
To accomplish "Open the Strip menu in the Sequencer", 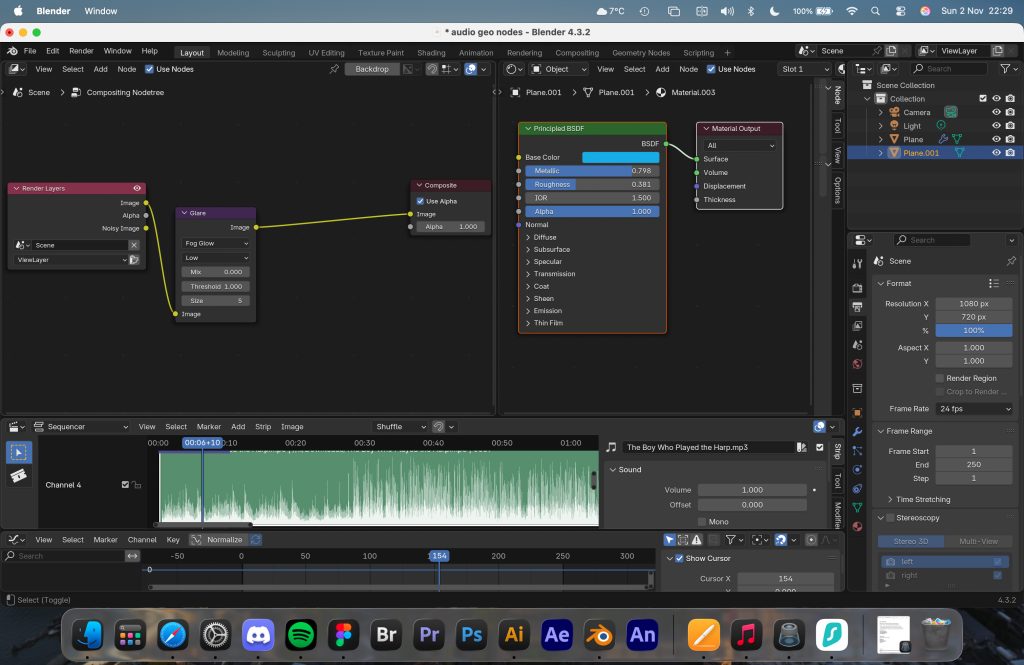I will tap(263, 427).
